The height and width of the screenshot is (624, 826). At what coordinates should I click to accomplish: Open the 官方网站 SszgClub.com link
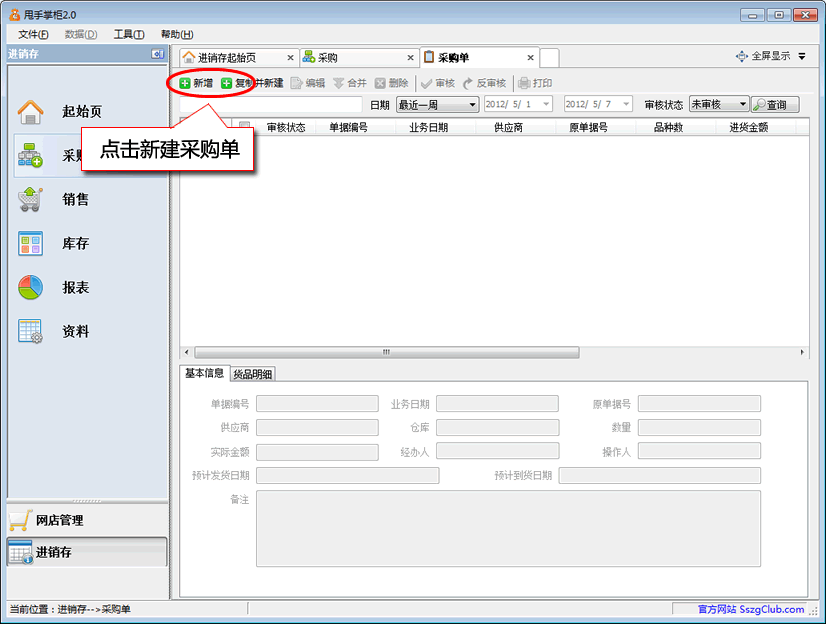751,609
